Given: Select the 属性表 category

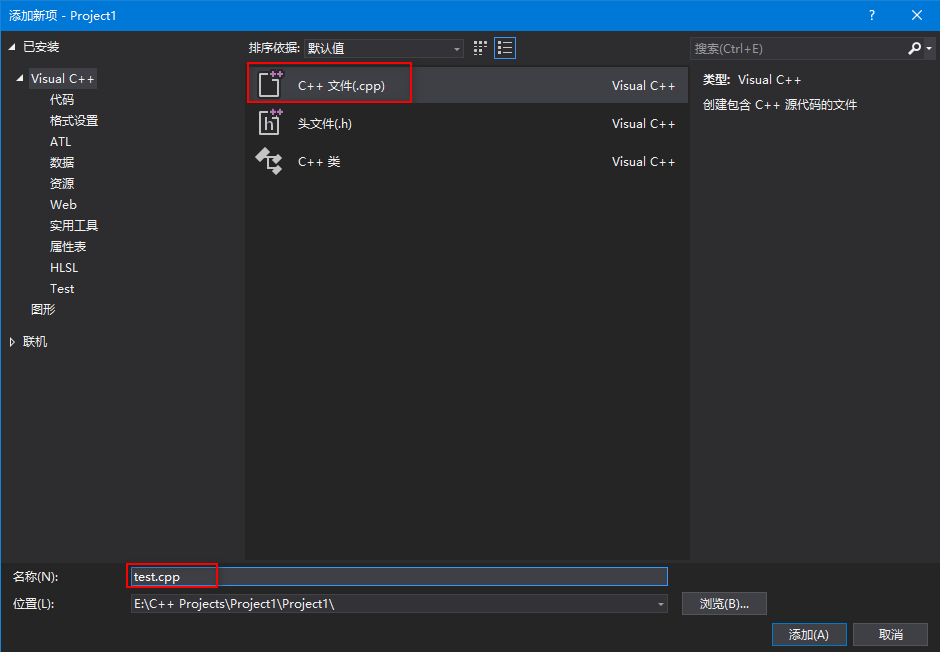Looking at the screenshot, I should coord(68,246).
